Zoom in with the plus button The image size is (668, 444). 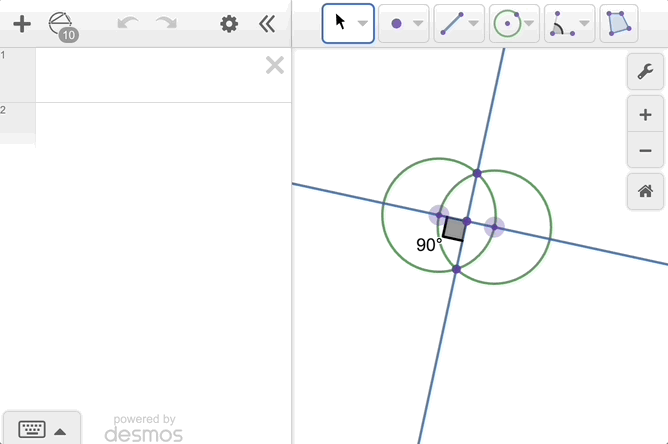coord(645,115)
